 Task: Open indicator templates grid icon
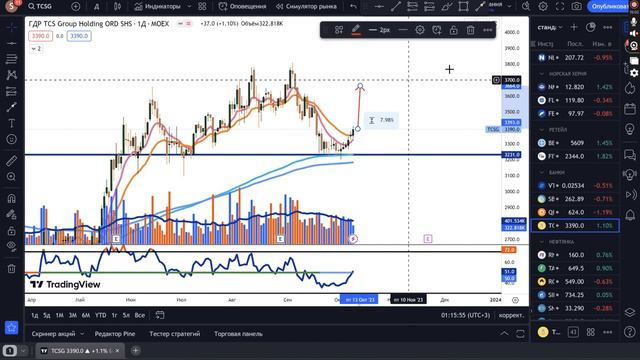(202, 7)
